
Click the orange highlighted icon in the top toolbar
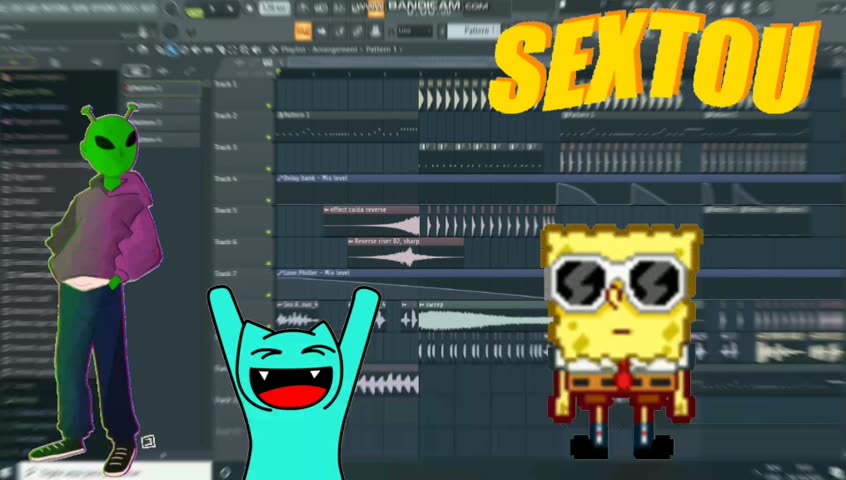tap(301, 31)
